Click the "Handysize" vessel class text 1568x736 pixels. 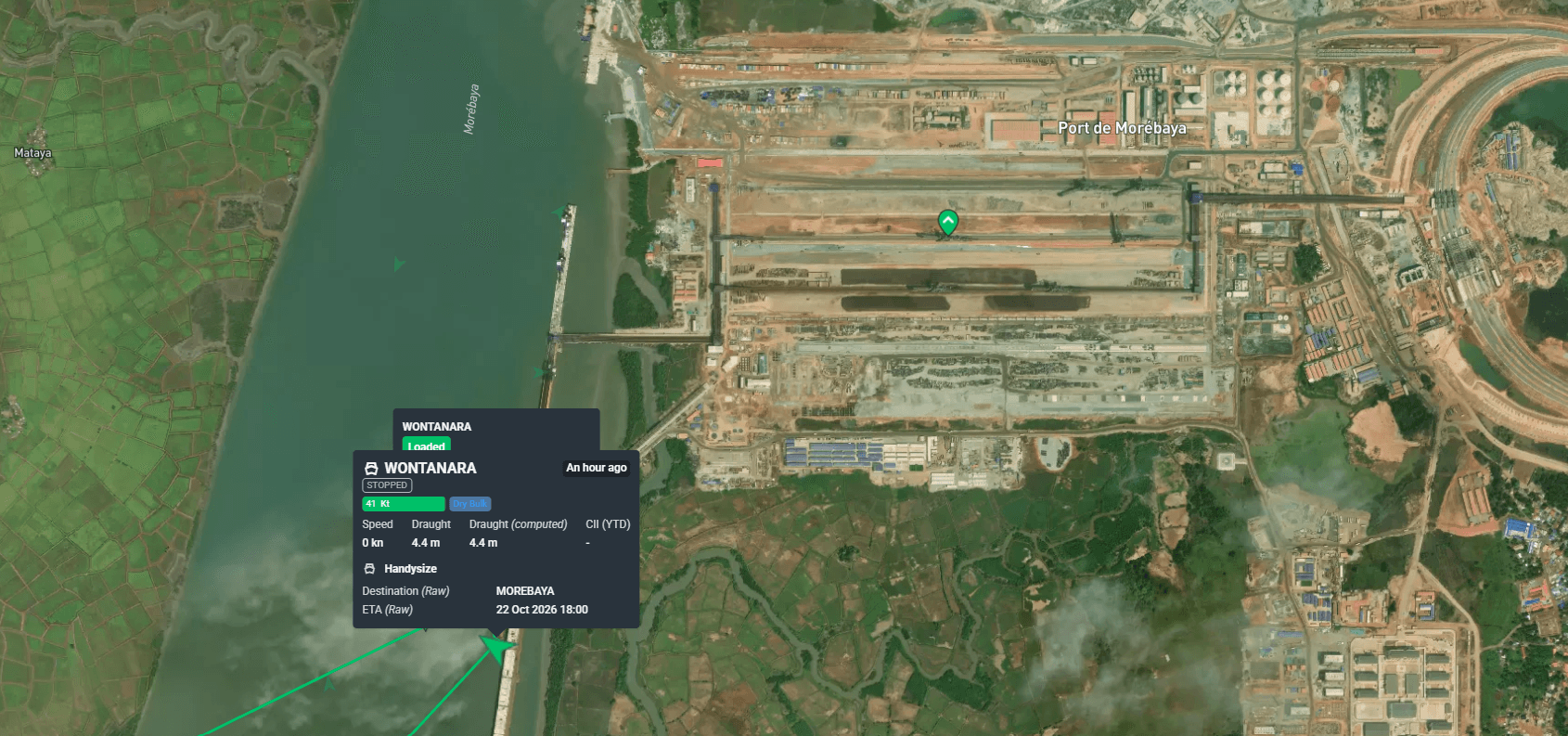click(410, 569)
